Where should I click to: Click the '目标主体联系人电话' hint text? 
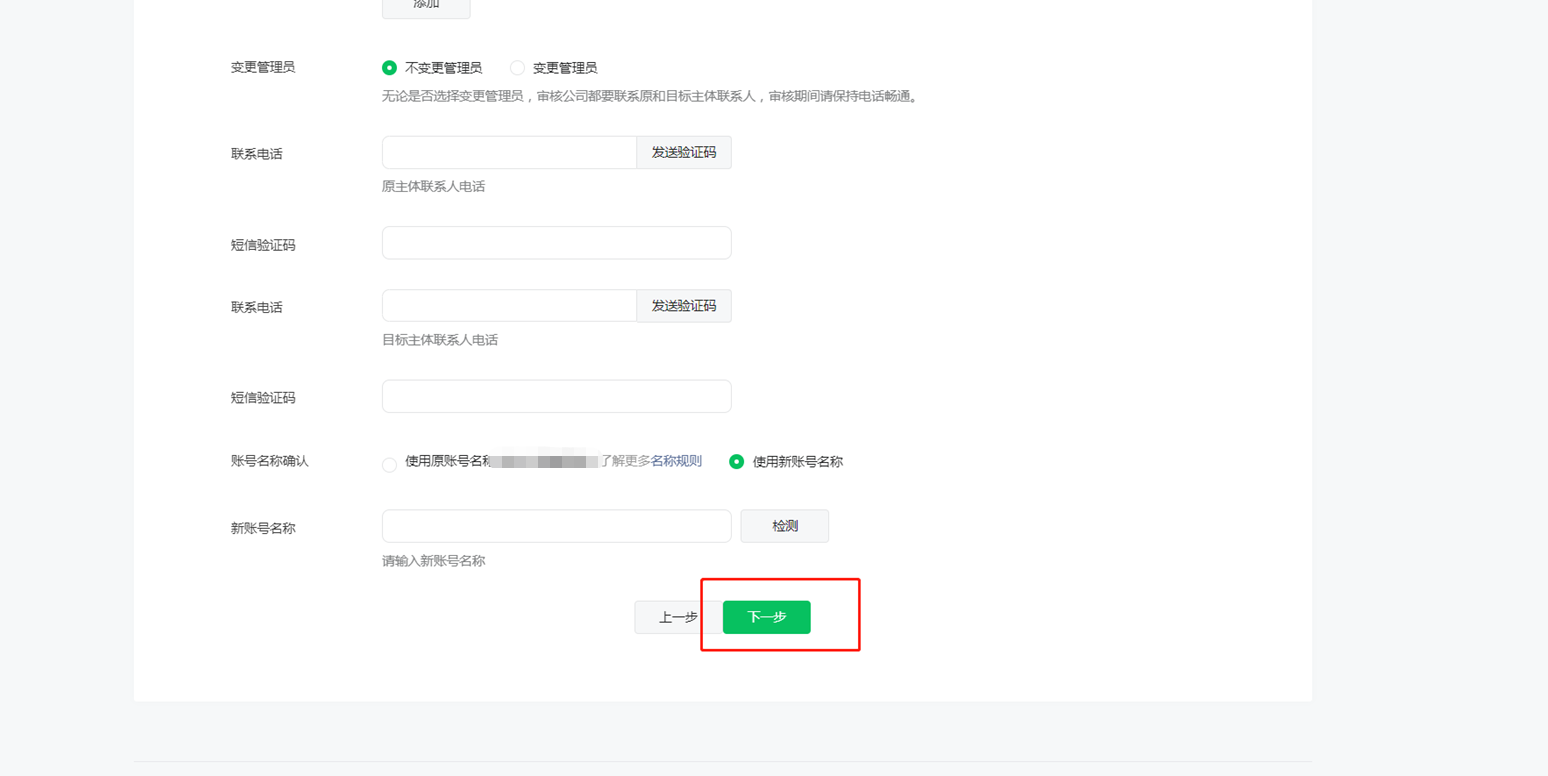point(440,340)
